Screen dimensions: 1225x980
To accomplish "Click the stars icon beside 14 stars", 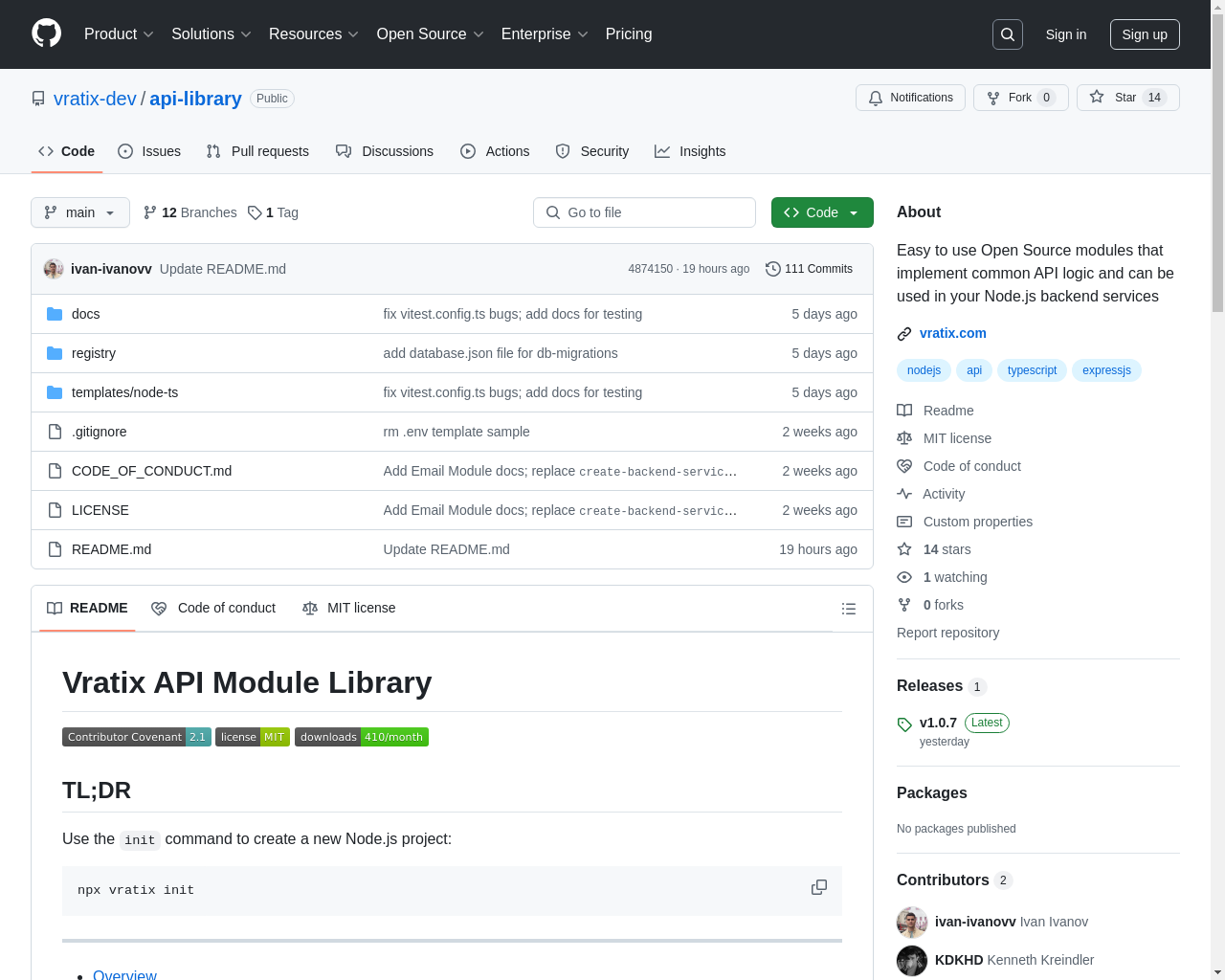I will [904, 549].
